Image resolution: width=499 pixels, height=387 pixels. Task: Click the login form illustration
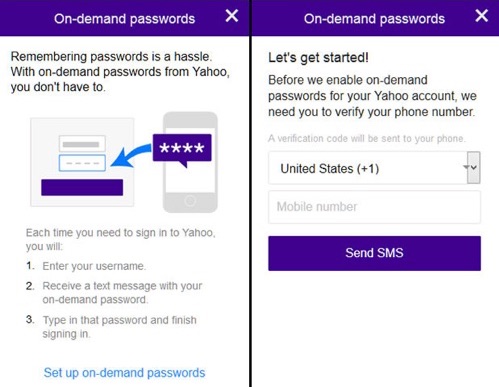click(82, 162)
